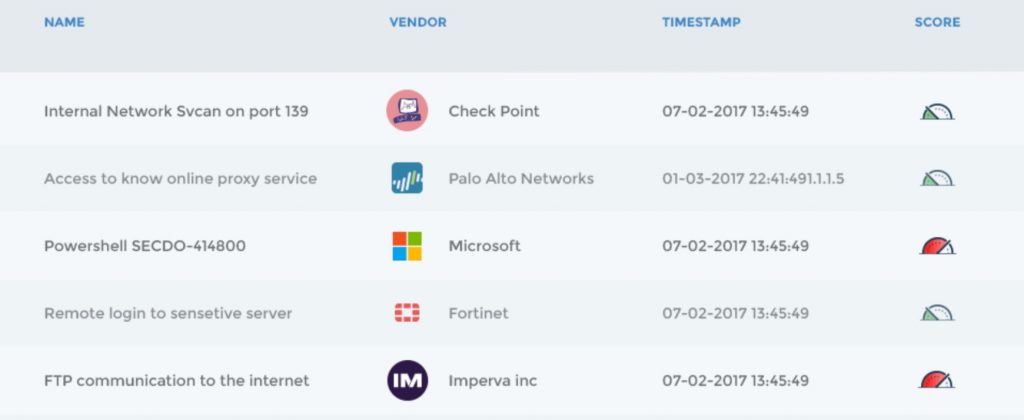Viewport: 1024px width, 420px height.
Task: Sort by the NAME column header
Action: tap(64, 22)
